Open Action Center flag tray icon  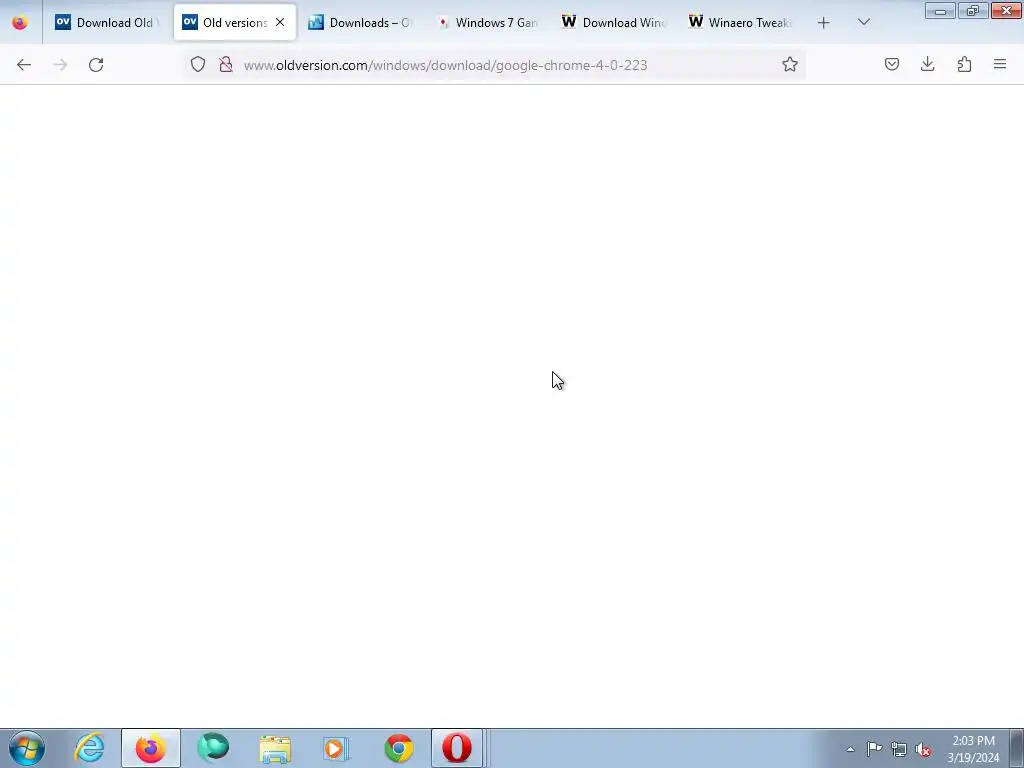[x=874, y=749]
